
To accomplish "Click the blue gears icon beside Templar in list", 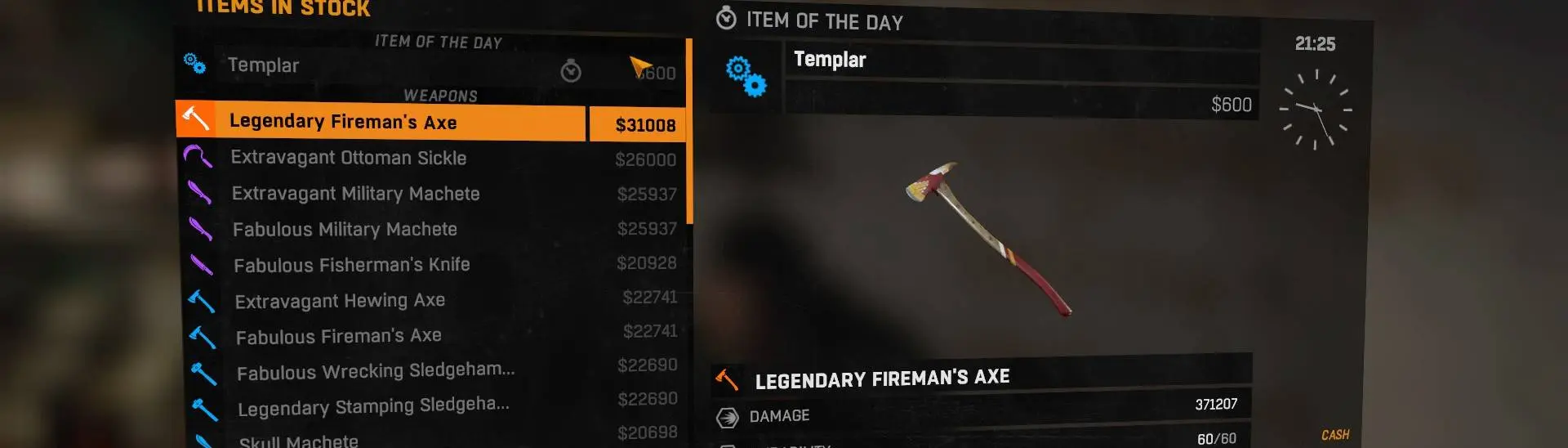I will tap(194, 63).
